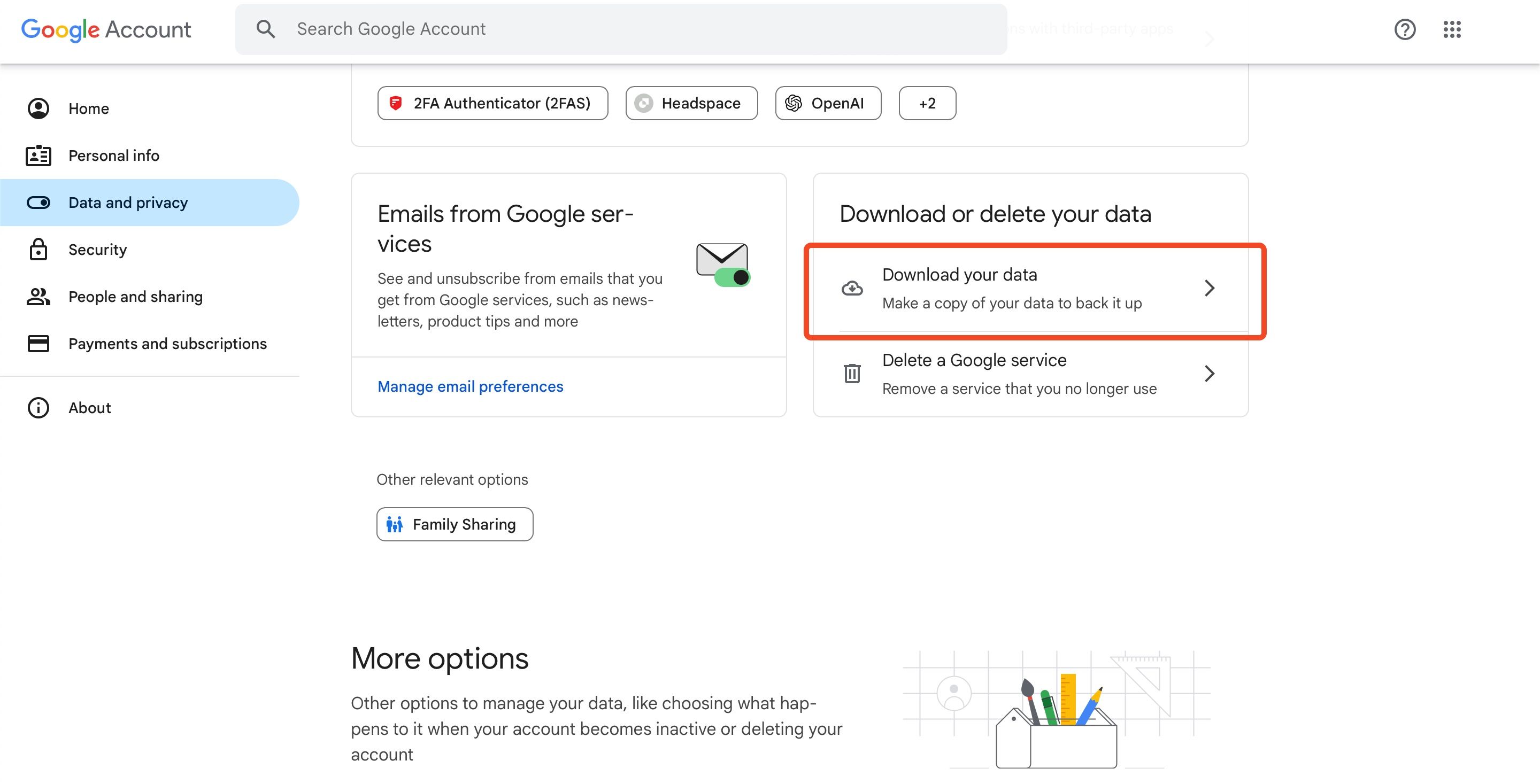Open the Headspace connected app
The image size is (1540, 784).
[x=691, y=103]
